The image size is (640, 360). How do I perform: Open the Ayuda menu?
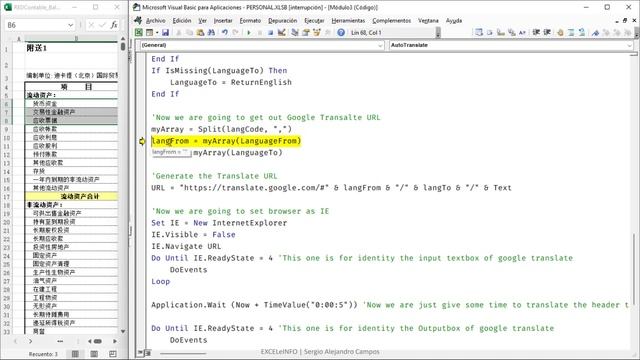[x=454, y=20]
